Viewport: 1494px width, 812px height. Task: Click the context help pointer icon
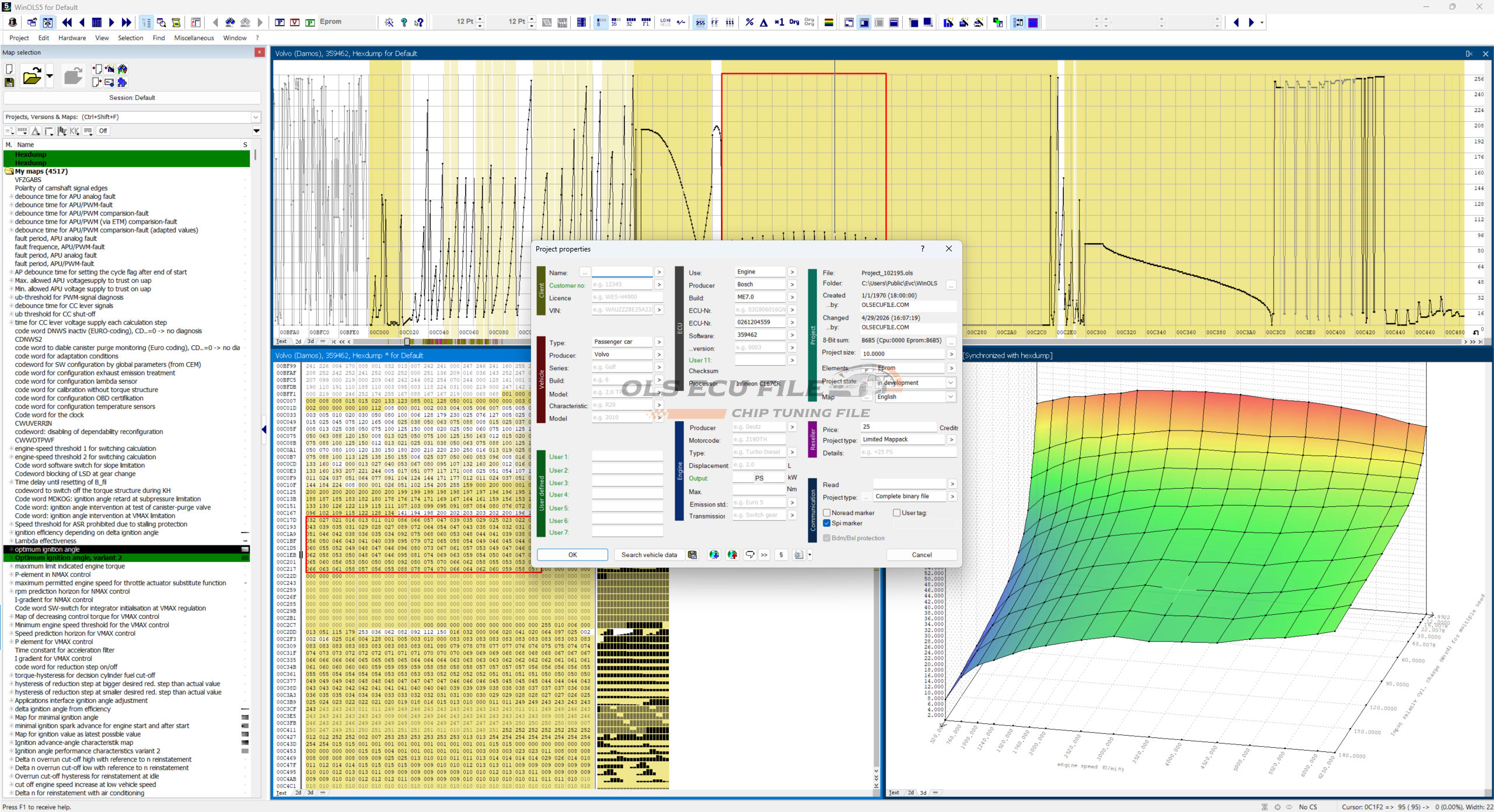coord(418,22)
